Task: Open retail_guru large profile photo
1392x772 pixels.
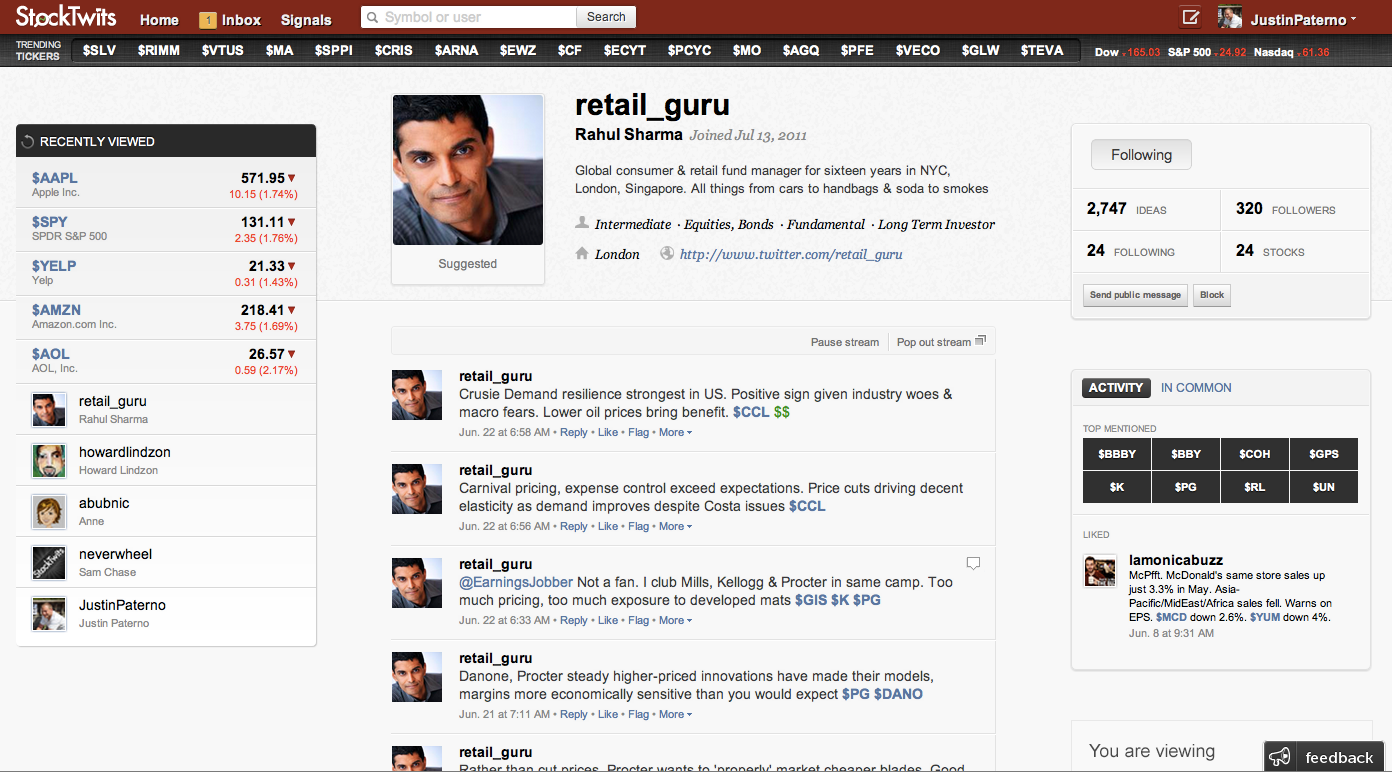Action: pos(468,170)
